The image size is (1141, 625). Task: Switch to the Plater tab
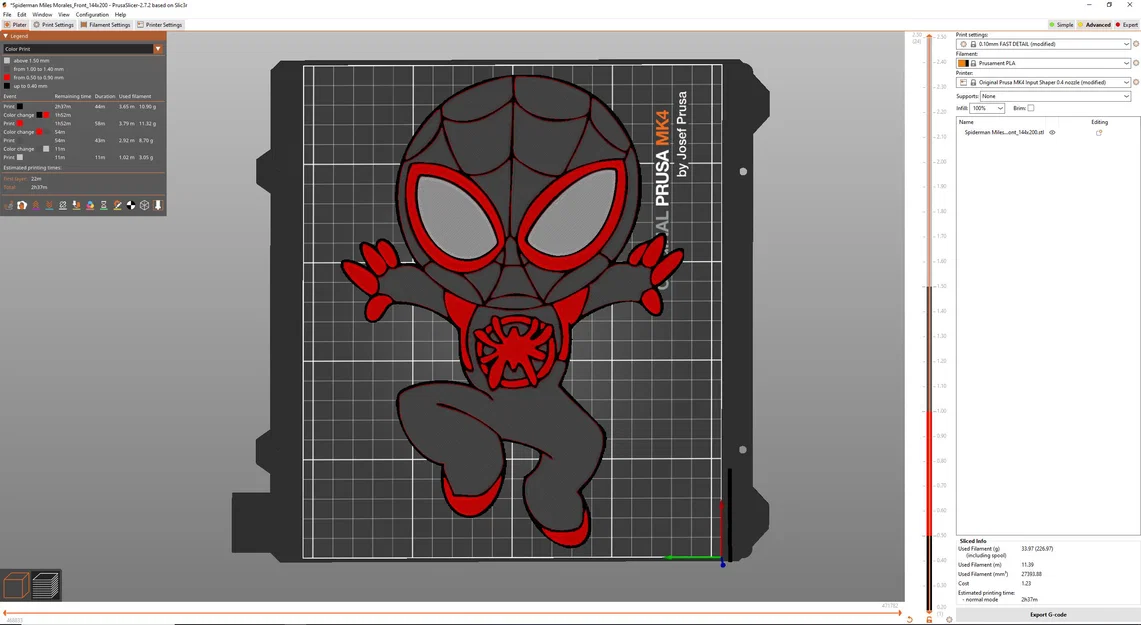15,25
